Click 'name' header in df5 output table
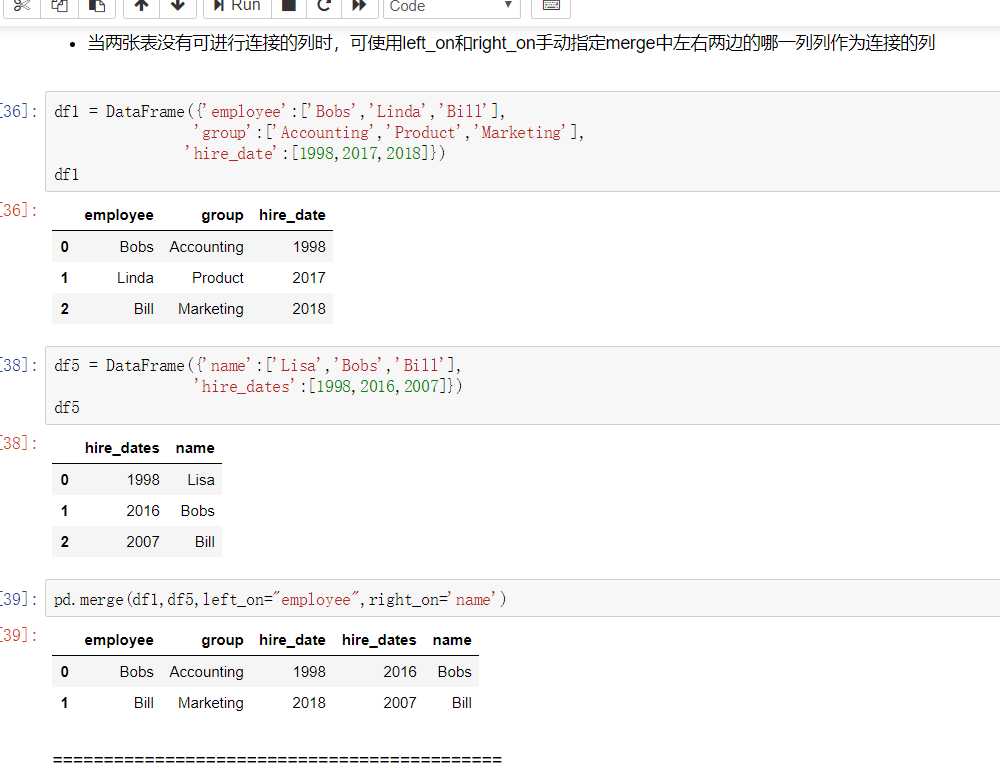 point(195,448)
